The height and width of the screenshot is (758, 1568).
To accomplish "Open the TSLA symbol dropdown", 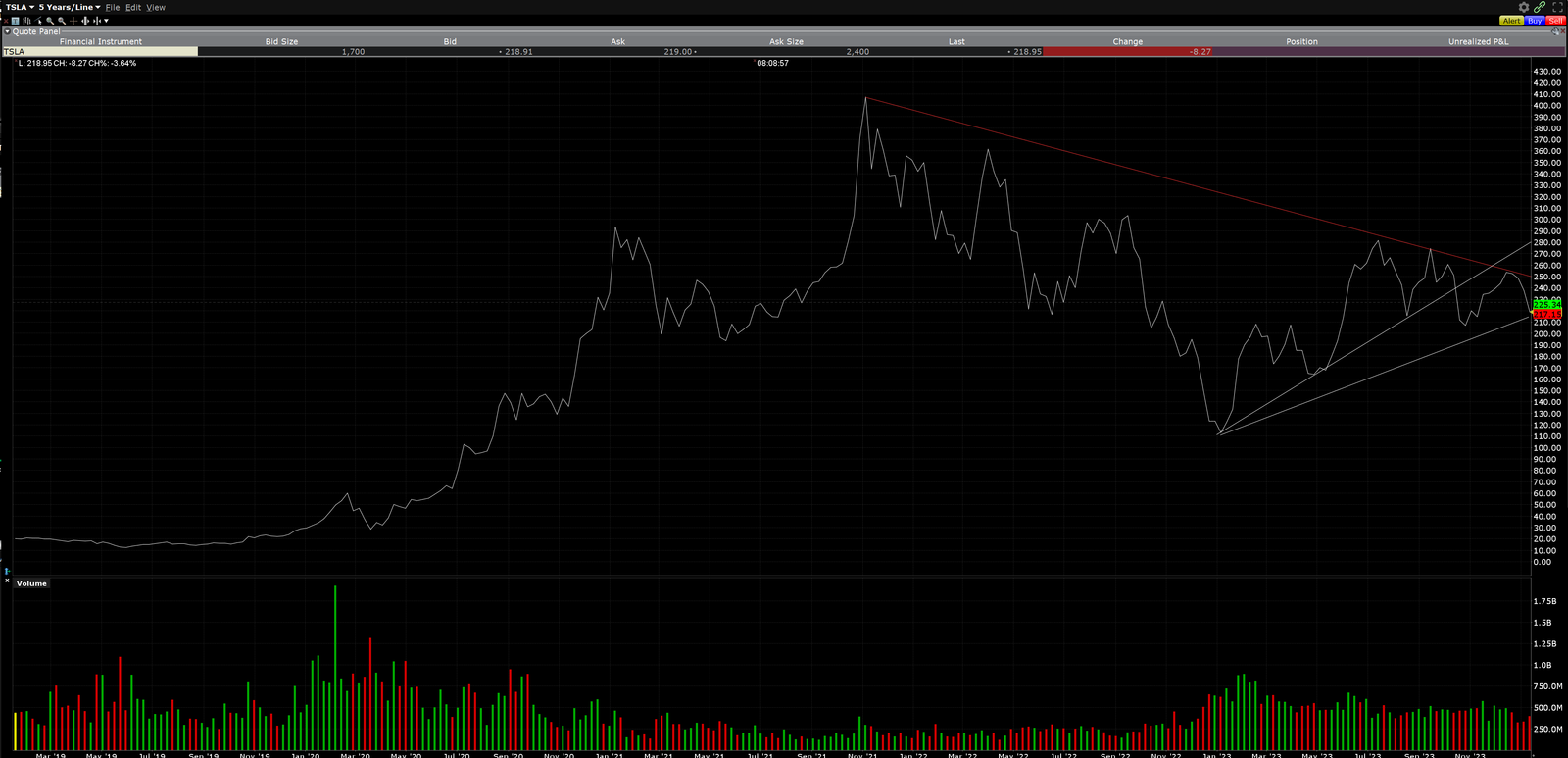I will [x=20, y=7].
